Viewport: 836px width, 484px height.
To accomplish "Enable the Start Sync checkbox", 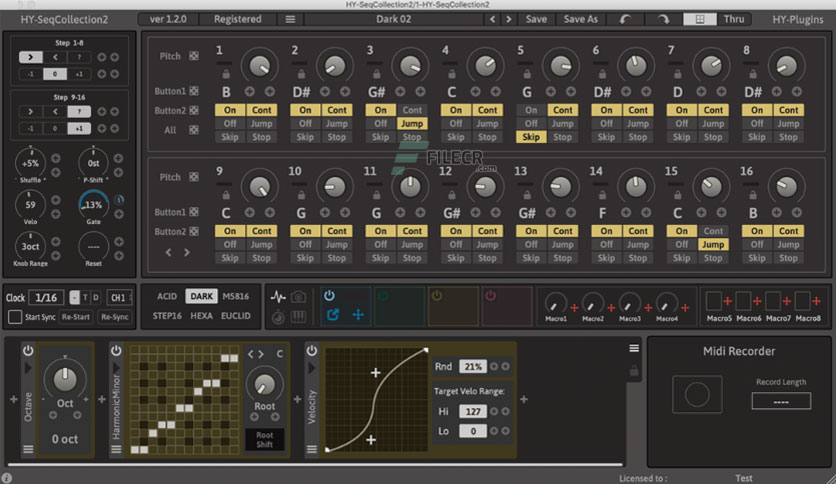I will (15, 317).
